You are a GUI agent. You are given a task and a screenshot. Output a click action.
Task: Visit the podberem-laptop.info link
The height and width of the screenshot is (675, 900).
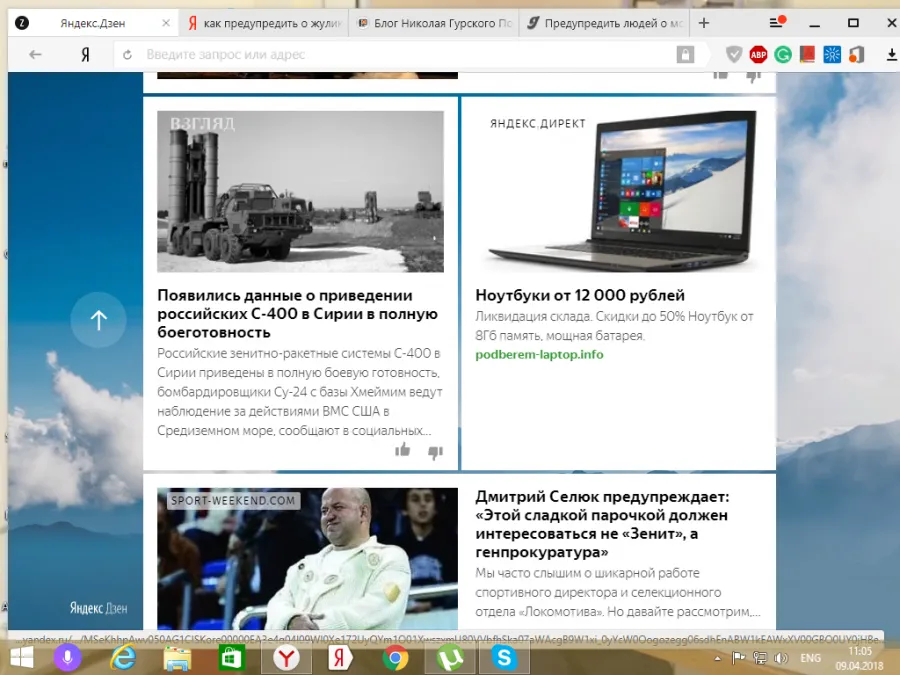point(540,355)
